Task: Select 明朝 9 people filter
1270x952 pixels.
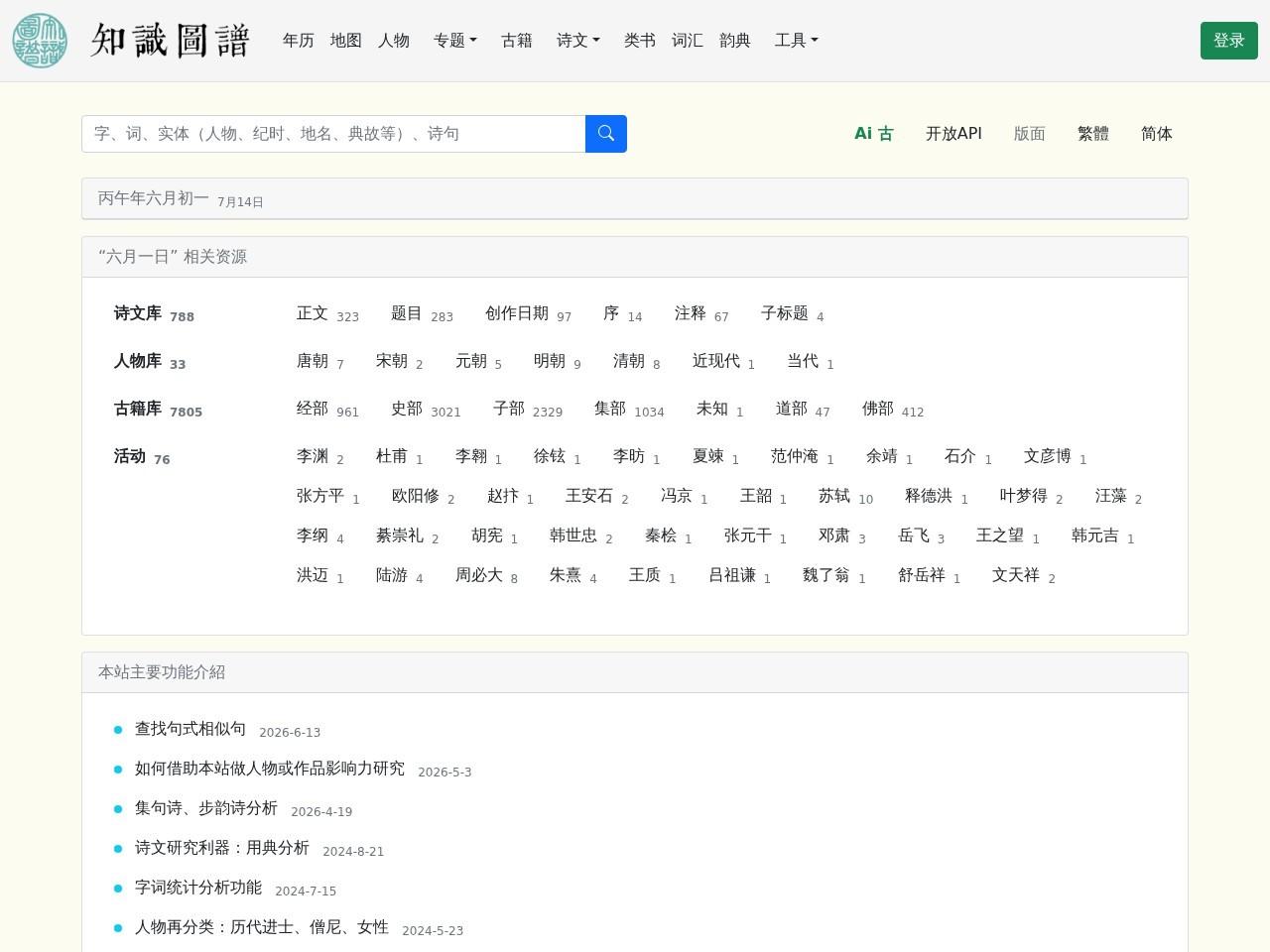Action: [x=557, y=361]
